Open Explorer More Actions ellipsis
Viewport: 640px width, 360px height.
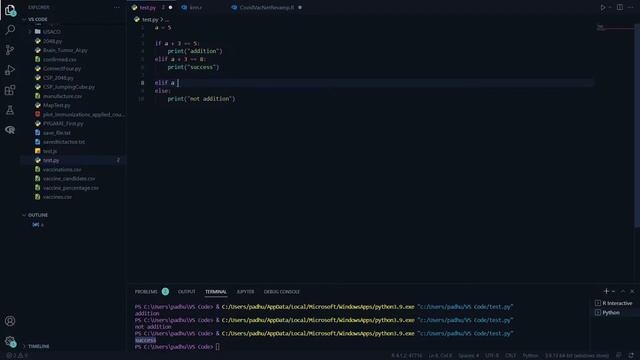[x=117, y=7]
